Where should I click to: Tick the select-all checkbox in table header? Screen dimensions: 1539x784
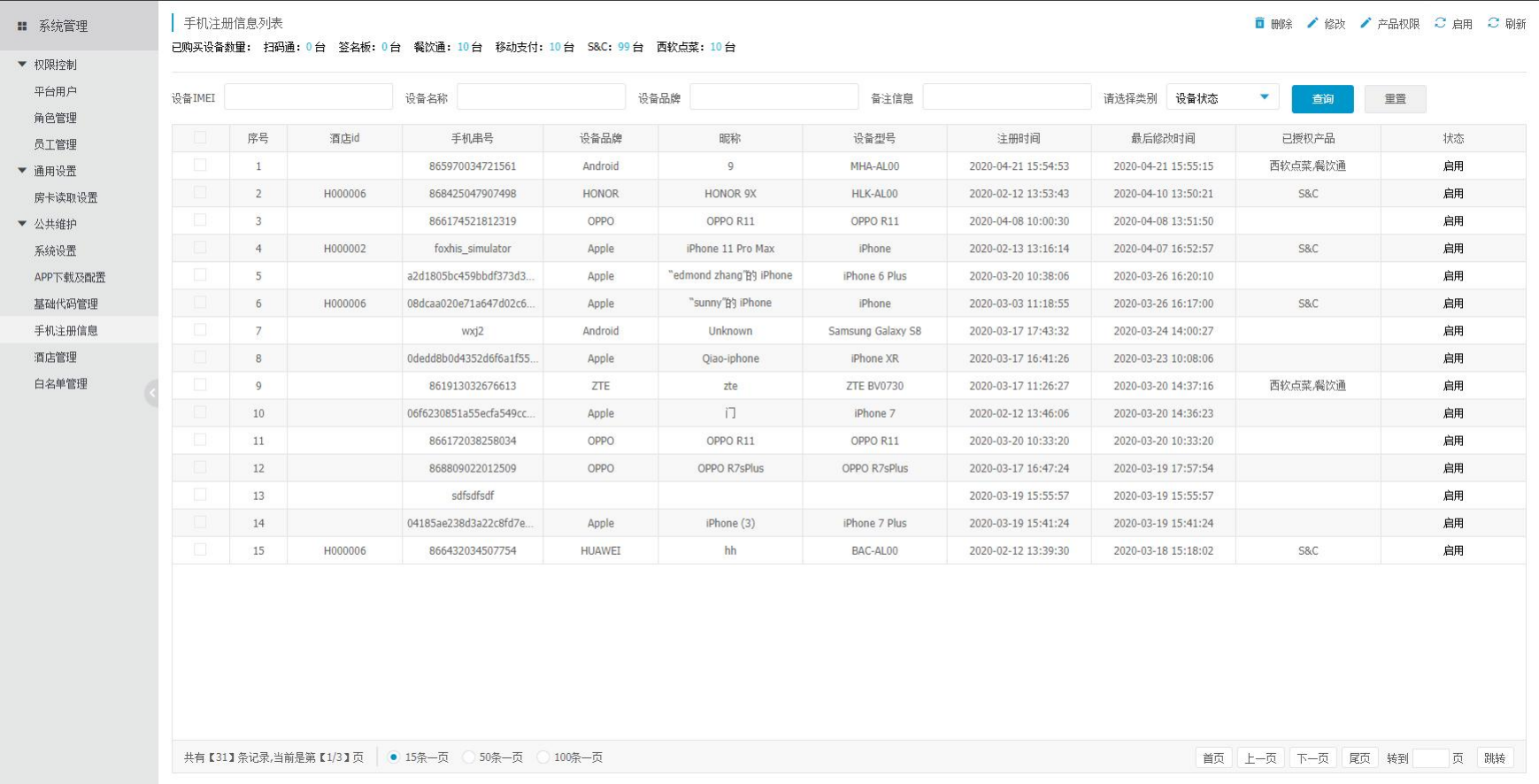200,137
